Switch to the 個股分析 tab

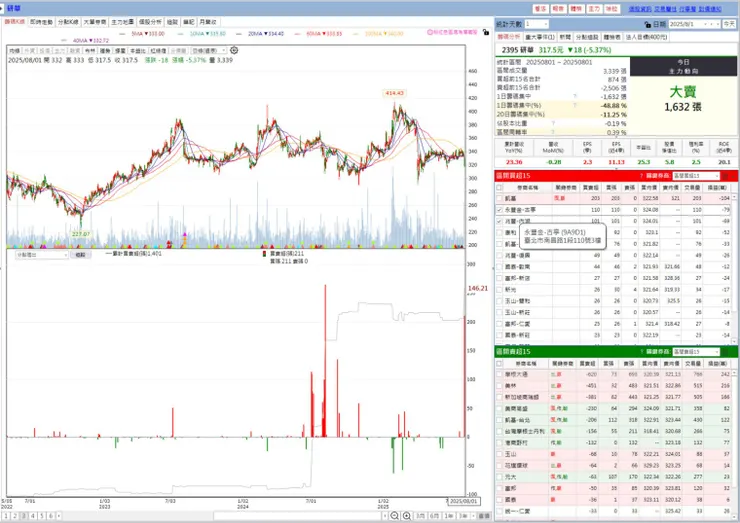click(150, 22)
